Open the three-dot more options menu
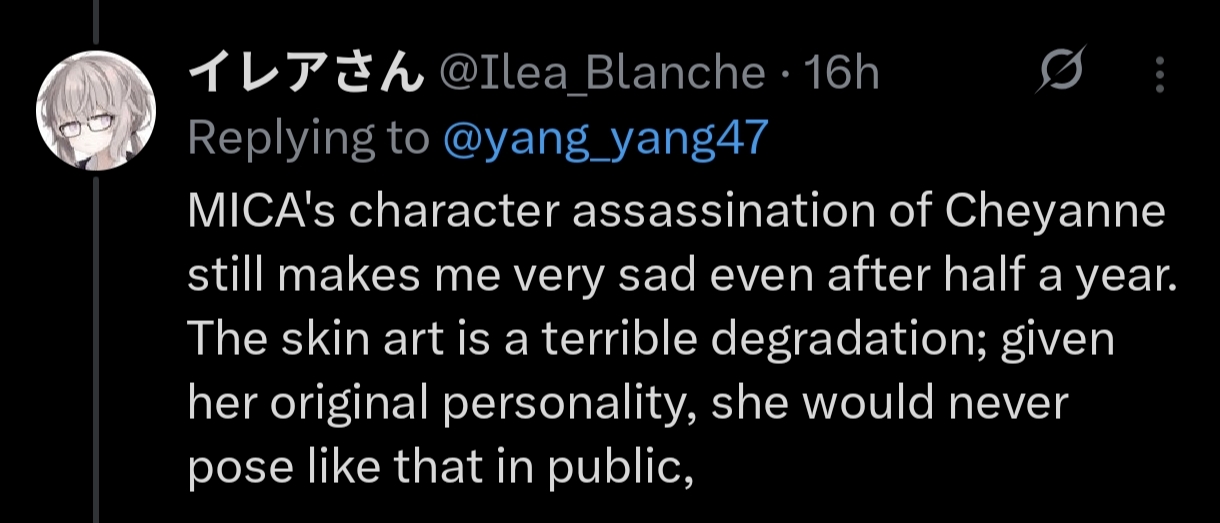Screen dimensions: 1220x523 coord(1160,74)
